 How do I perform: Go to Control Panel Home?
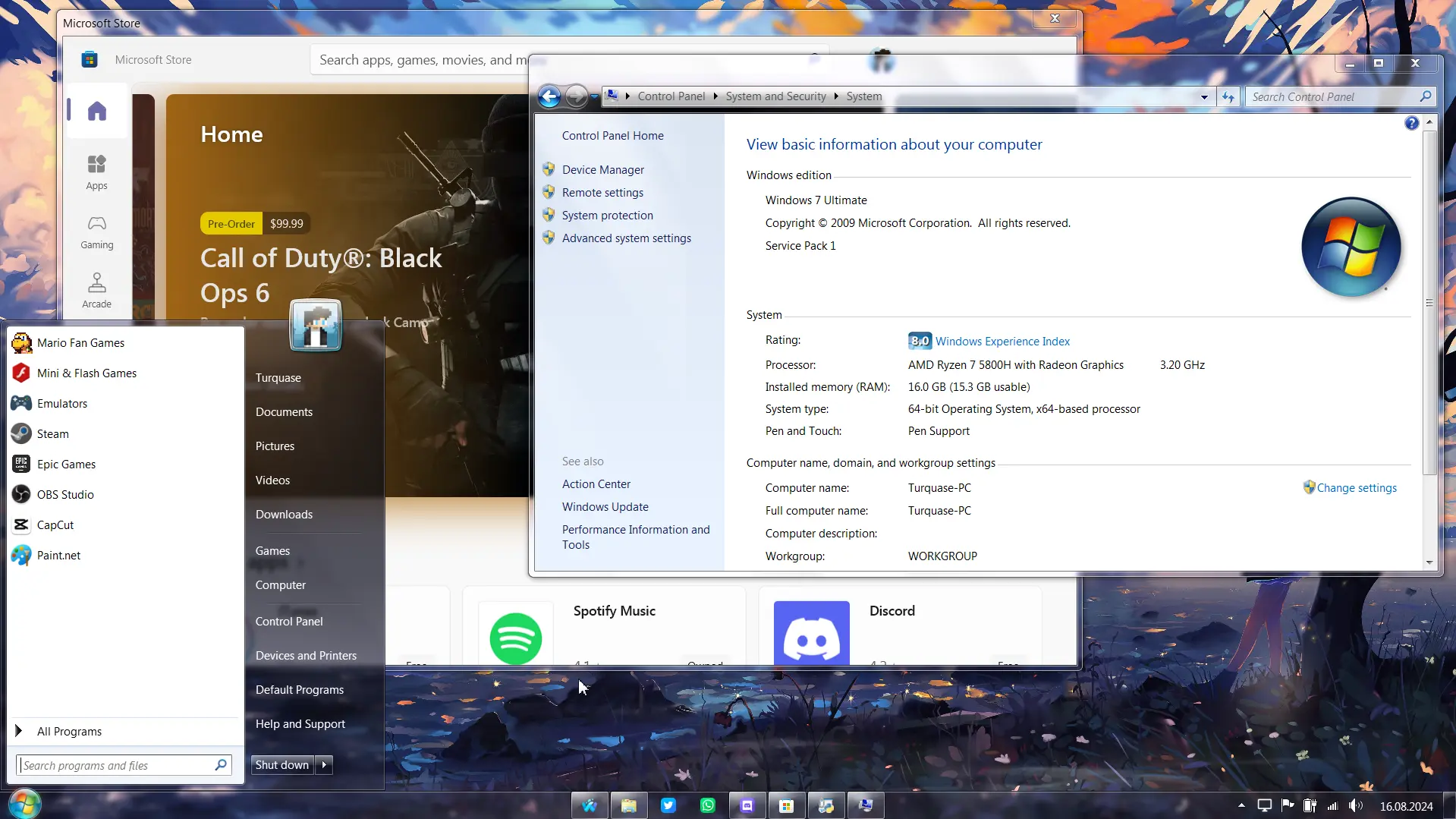coord(613,136)
